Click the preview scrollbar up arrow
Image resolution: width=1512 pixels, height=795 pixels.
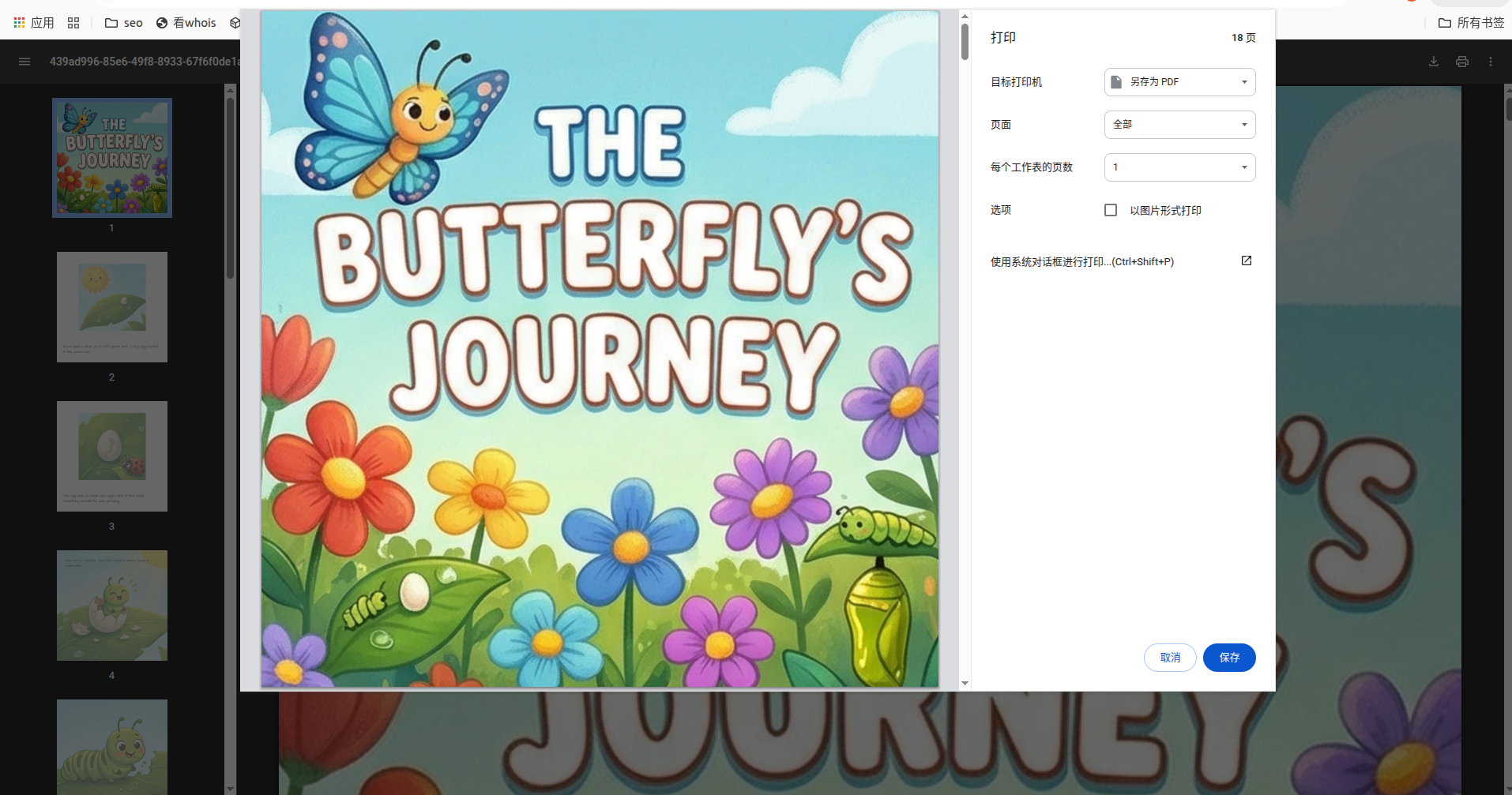click(965, 16)
